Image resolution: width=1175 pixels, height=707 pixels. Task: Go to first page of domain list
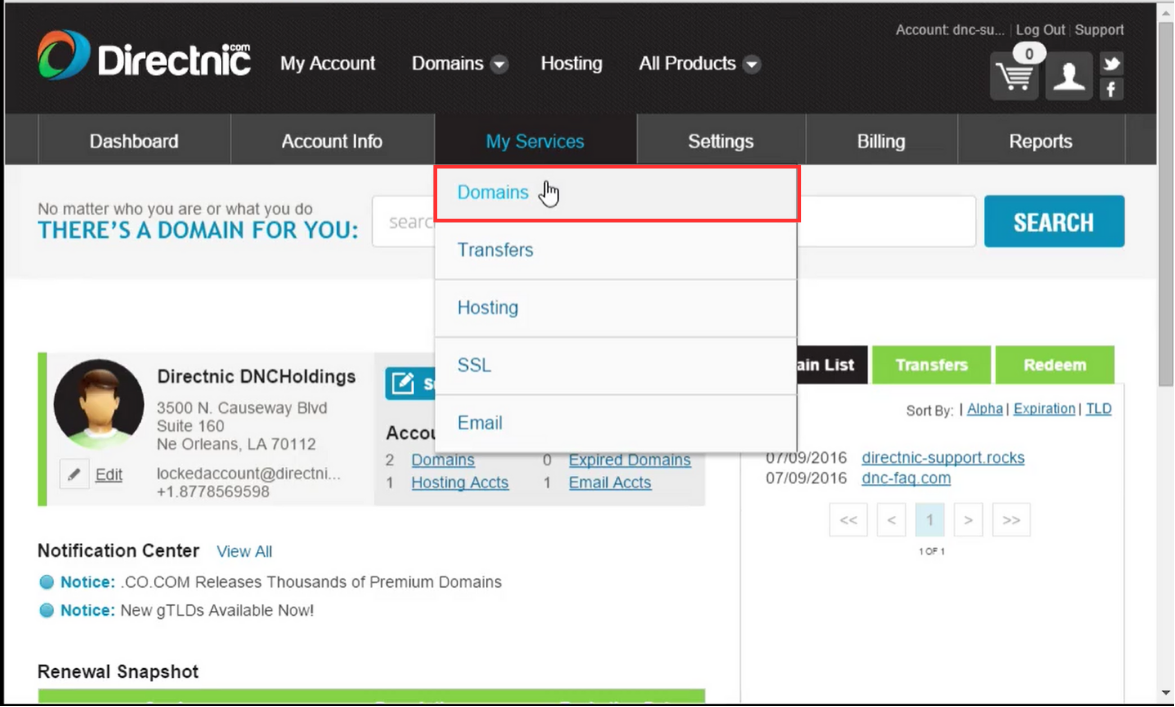click(x=848, y=520)
